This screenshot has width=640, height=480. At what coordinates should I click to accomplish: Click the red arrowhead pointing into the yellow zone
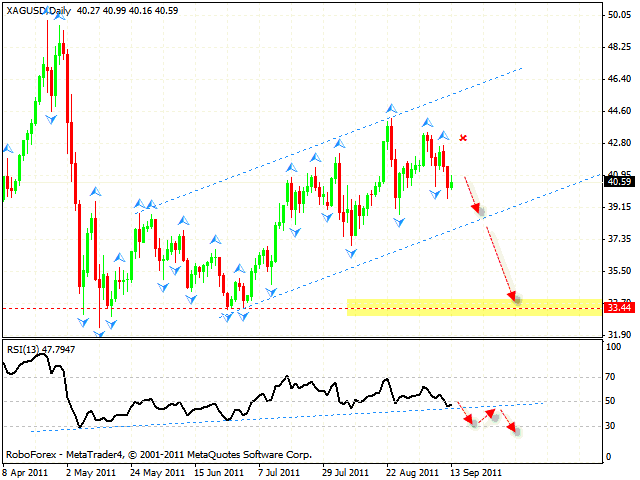coord(513,296)
